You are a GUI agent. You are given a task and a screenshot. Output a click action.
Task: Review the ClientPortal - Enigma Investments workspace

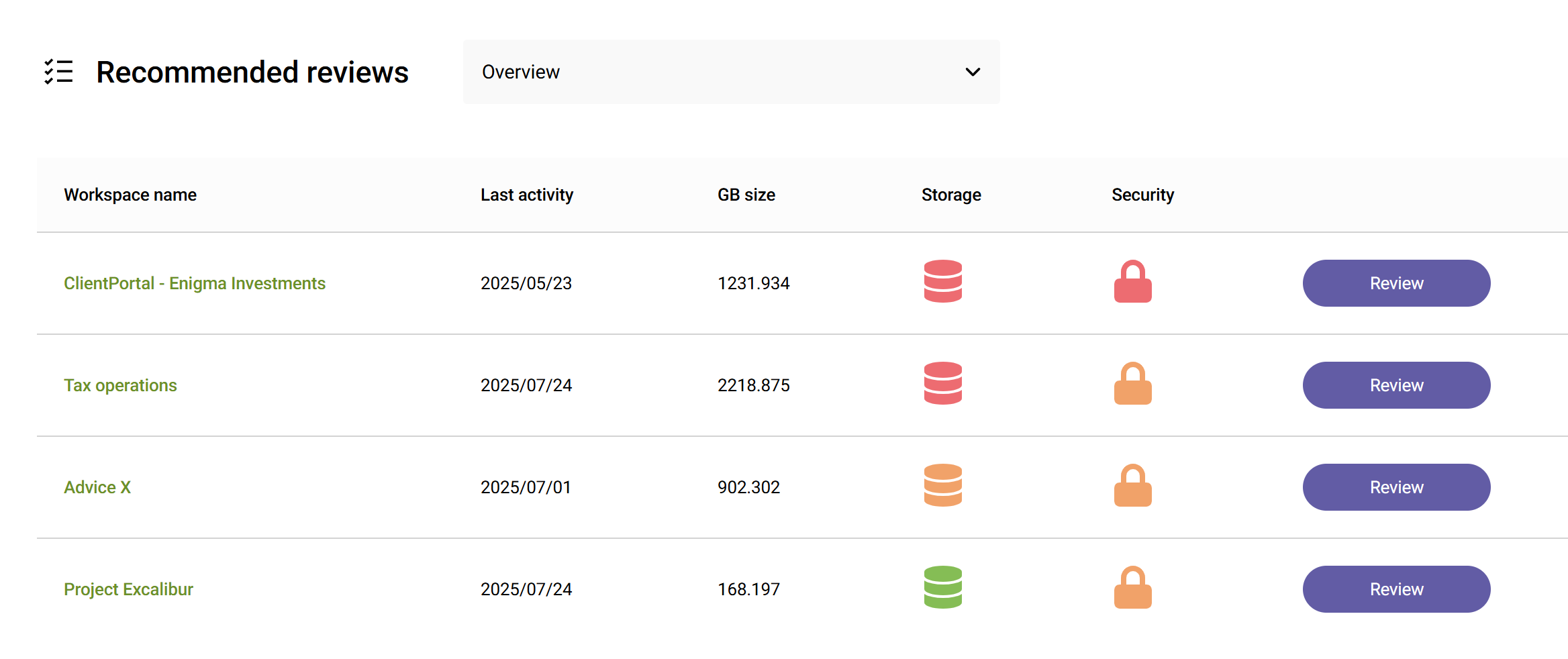coord(1396,283)
